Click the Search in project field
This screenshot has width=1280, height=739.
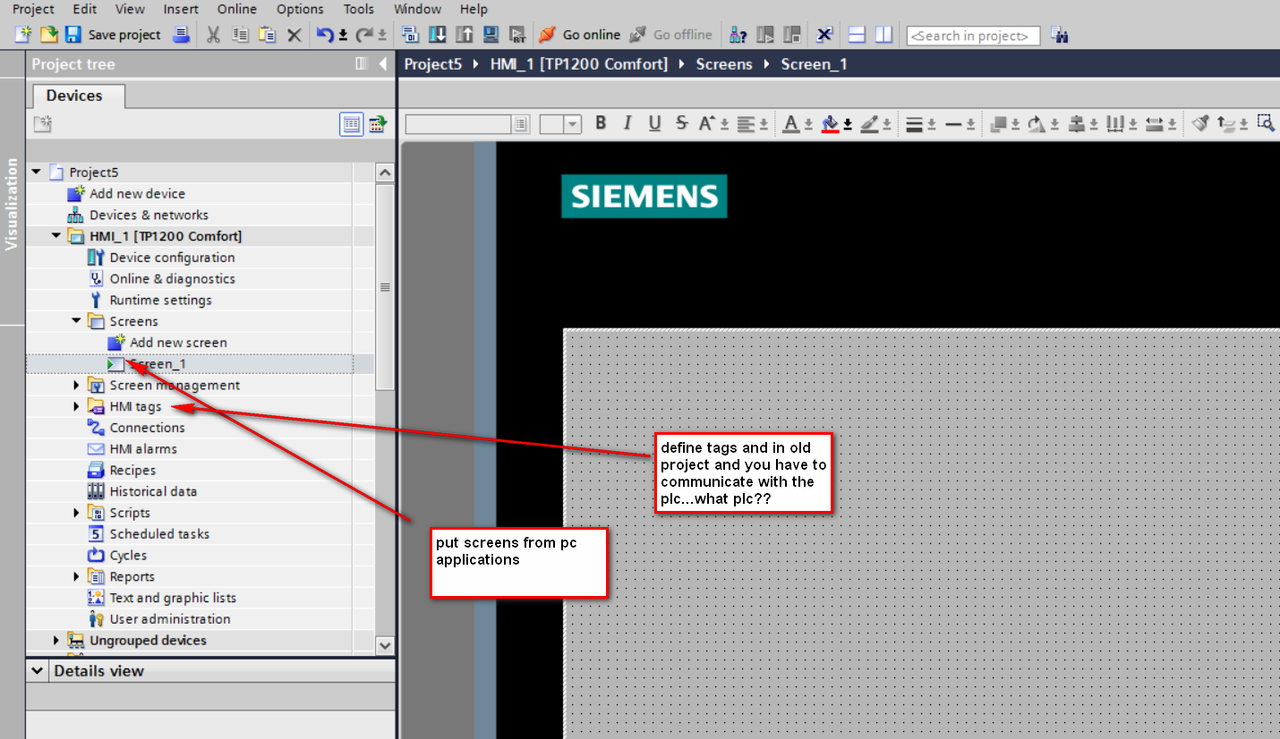[973, 36]
